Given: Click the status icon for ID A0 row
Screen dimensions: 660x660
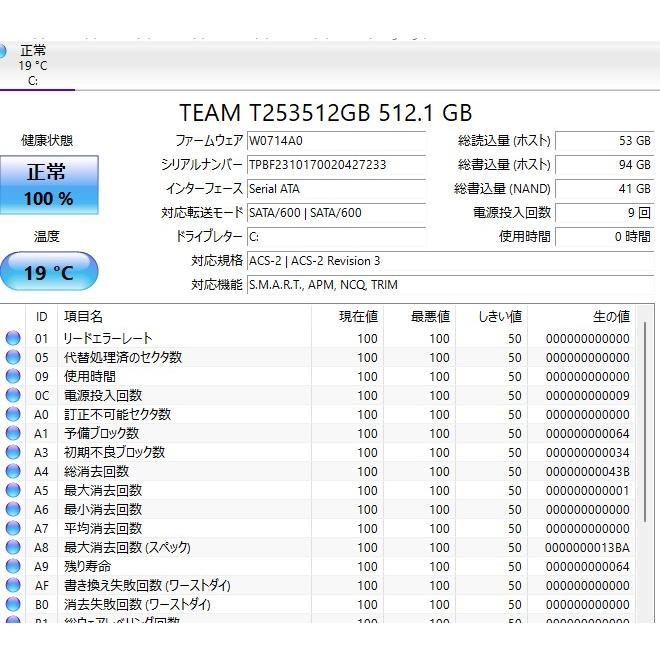Looking at the screenshot, I should (x=13, y=414).
